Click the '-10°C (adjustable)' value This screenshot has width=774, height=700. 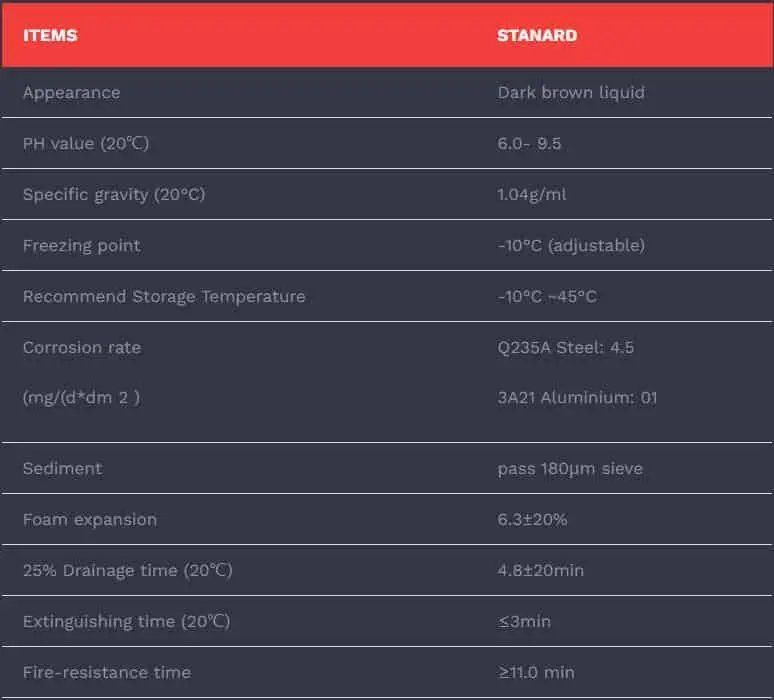(x=571, y=245)
